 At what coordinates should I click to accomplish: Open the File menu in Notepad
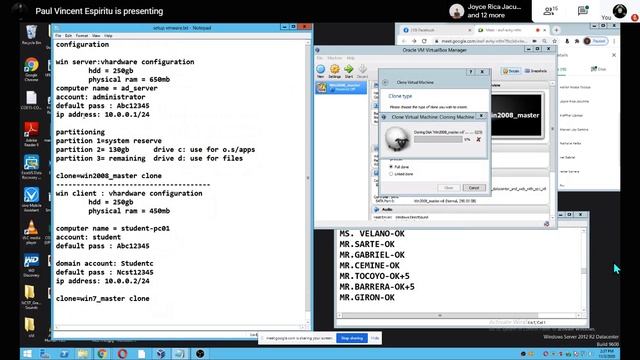click(x=58, y=36)
